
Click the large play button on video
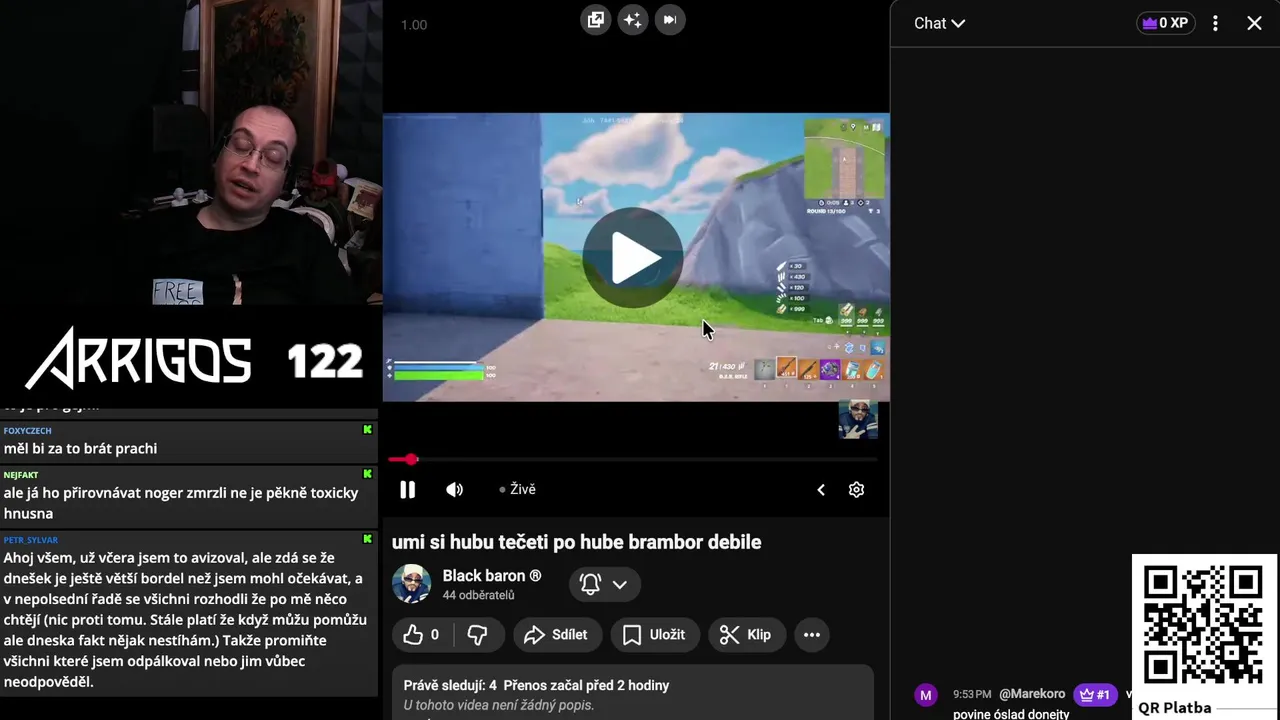point(634,258)
